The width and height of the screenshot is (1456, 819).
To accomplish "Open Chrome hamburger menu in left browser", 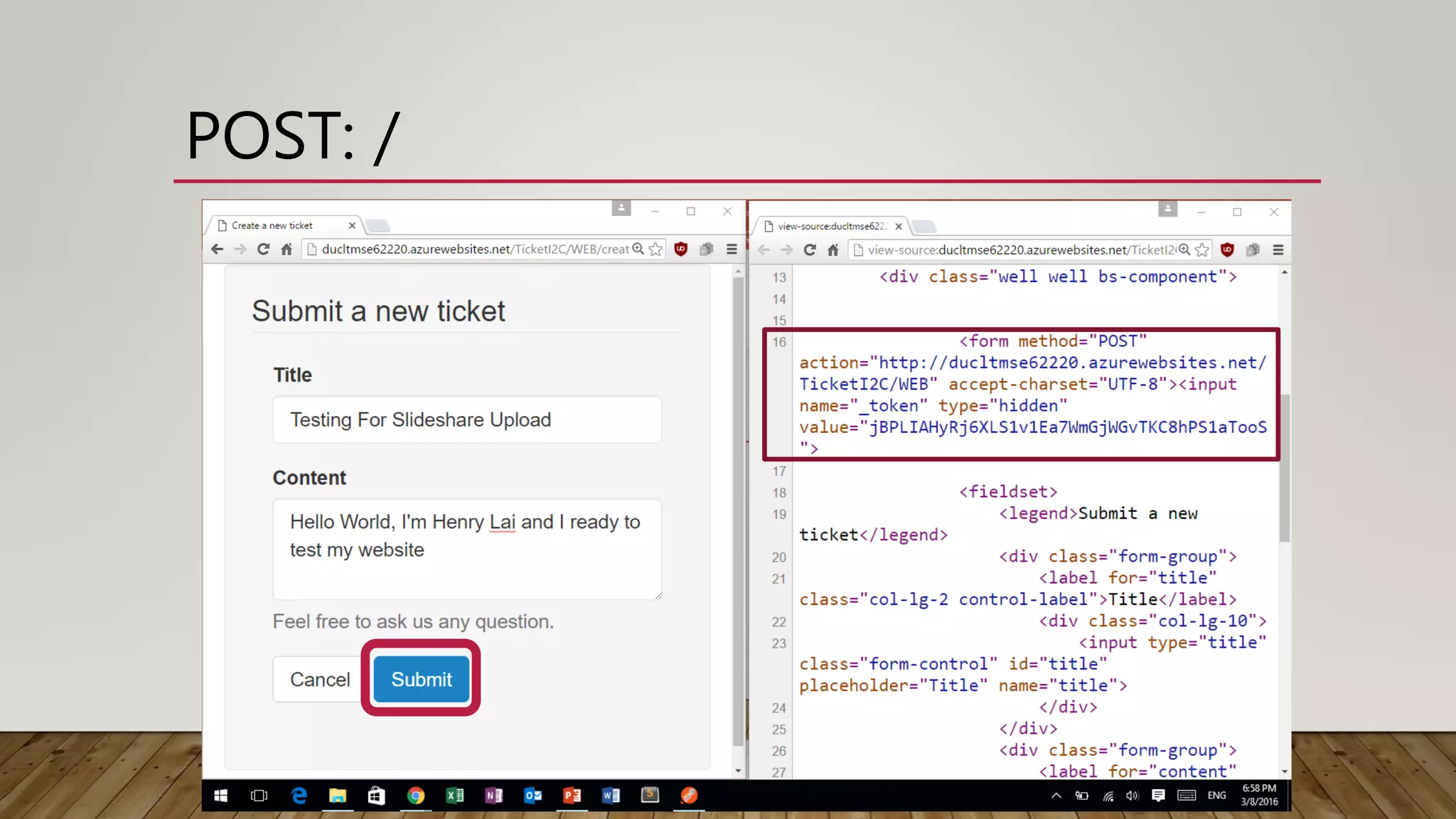I will pyautogui.click(x=732, y=249).
